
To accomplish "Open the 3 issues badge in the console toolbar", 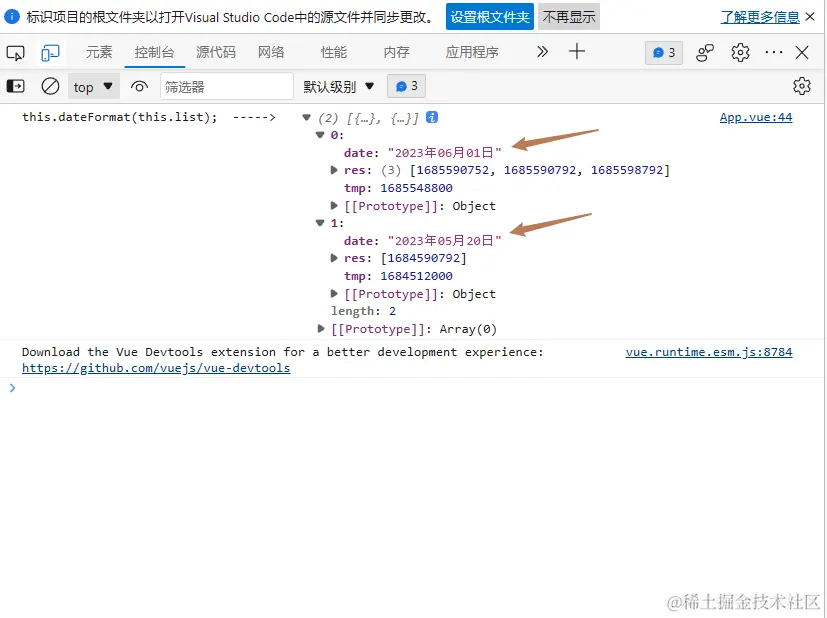I will coord(406,86).
